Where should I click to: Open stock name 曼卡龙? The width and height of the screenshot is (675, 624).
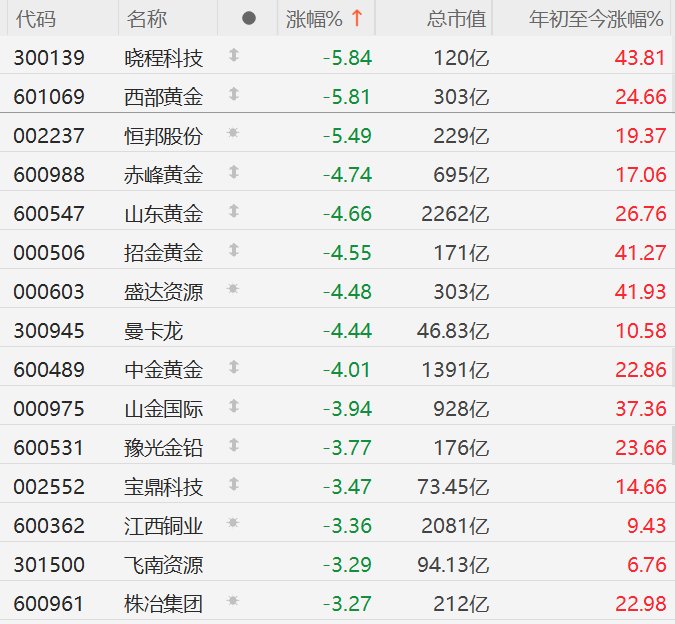[x=154, y=331]
